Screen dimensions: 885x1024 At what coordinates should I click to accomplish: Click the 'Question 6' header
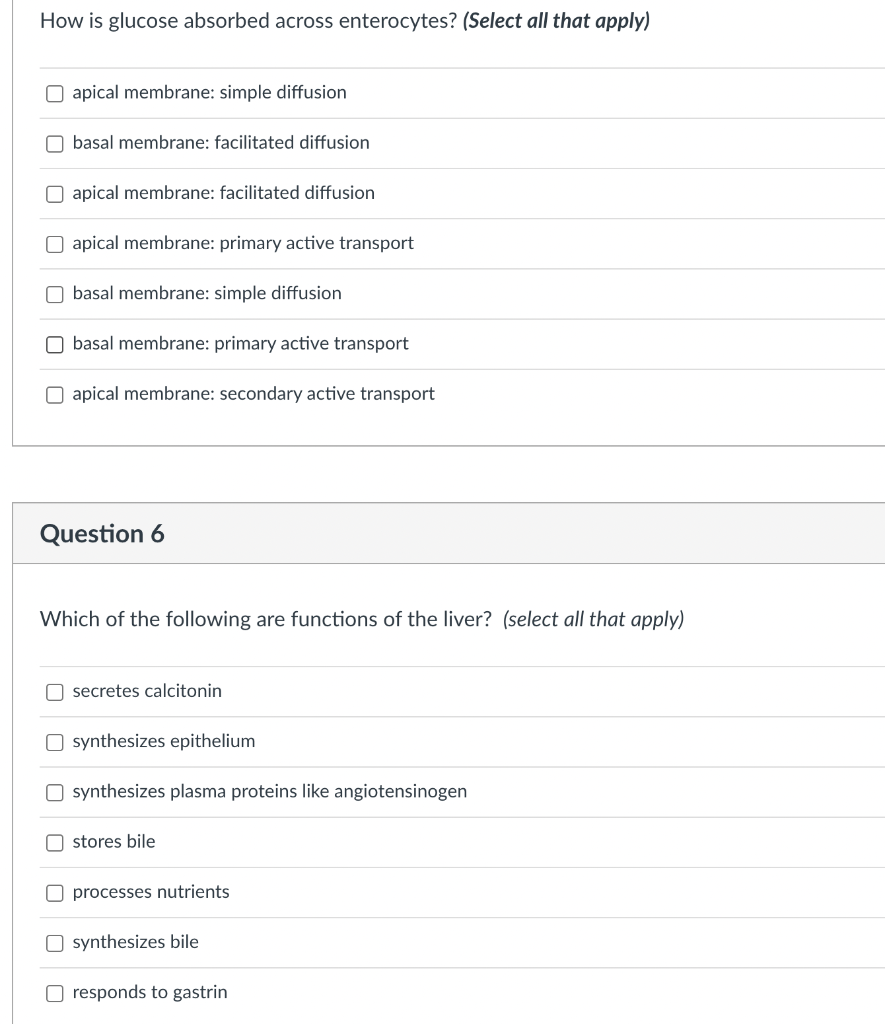102,534
